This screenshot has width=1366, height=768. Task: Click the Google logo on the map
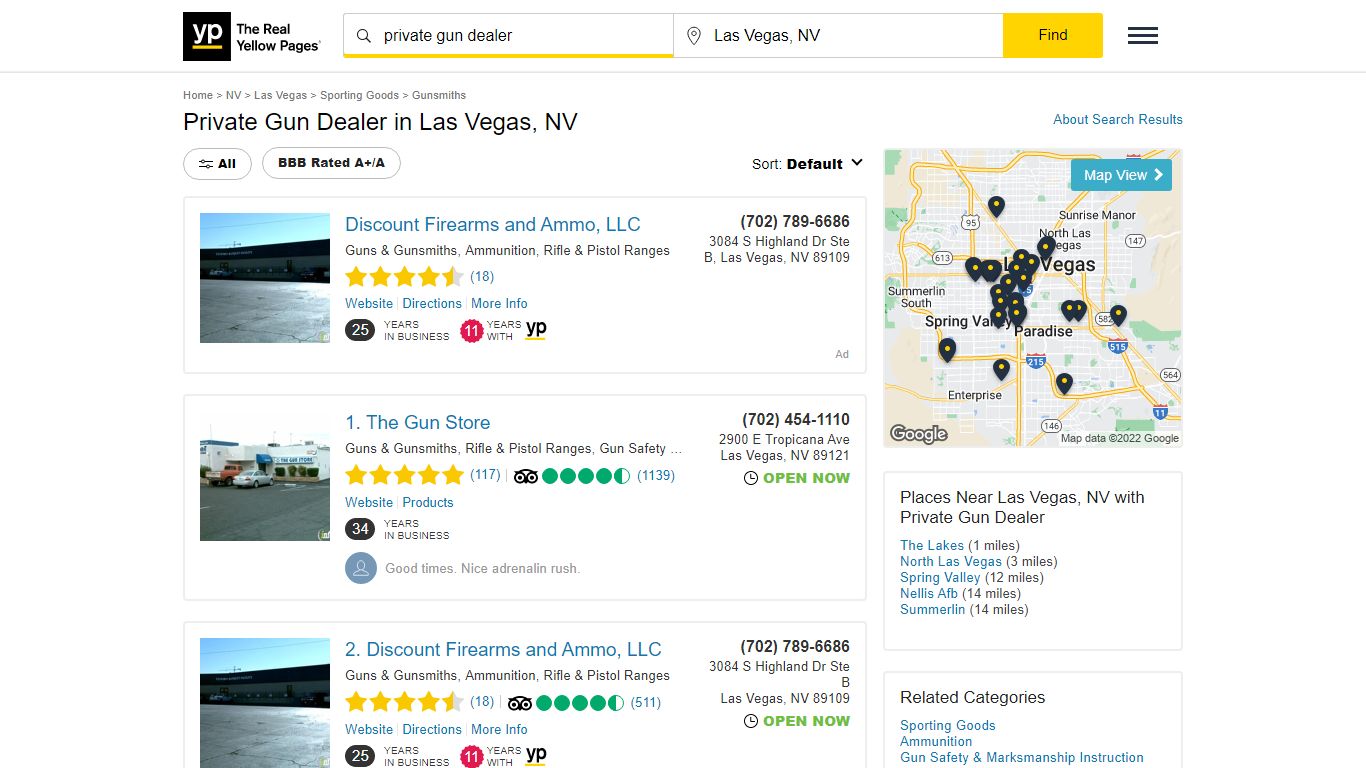pos(918,434)
